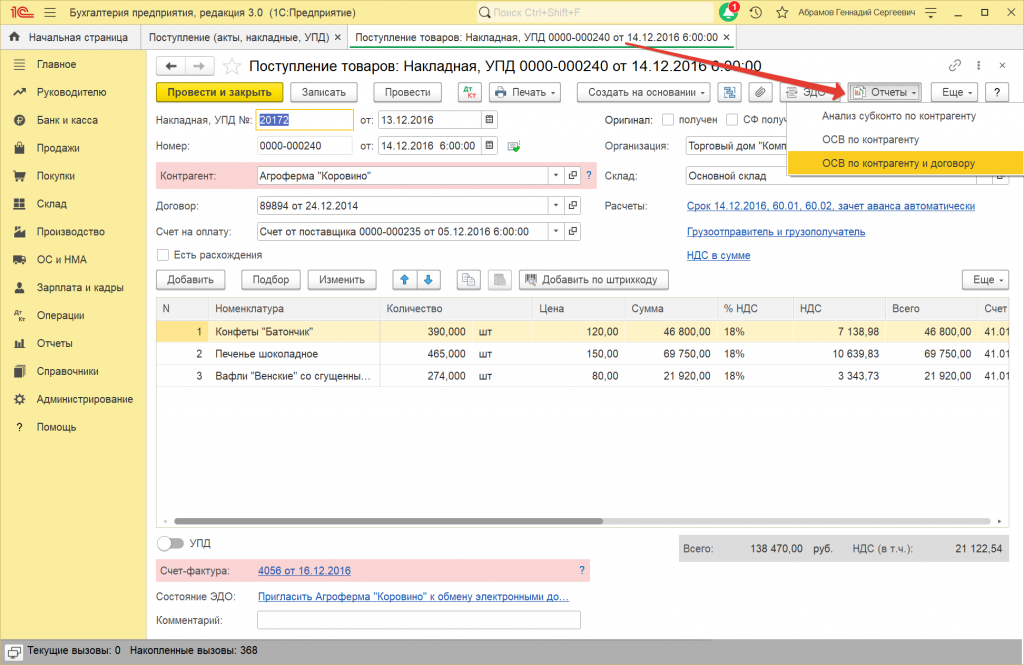Open the Срок 14.12.2016 расчеты link
The width and height of the screenshot is (1024, 665).
click(x=831, y=206)
